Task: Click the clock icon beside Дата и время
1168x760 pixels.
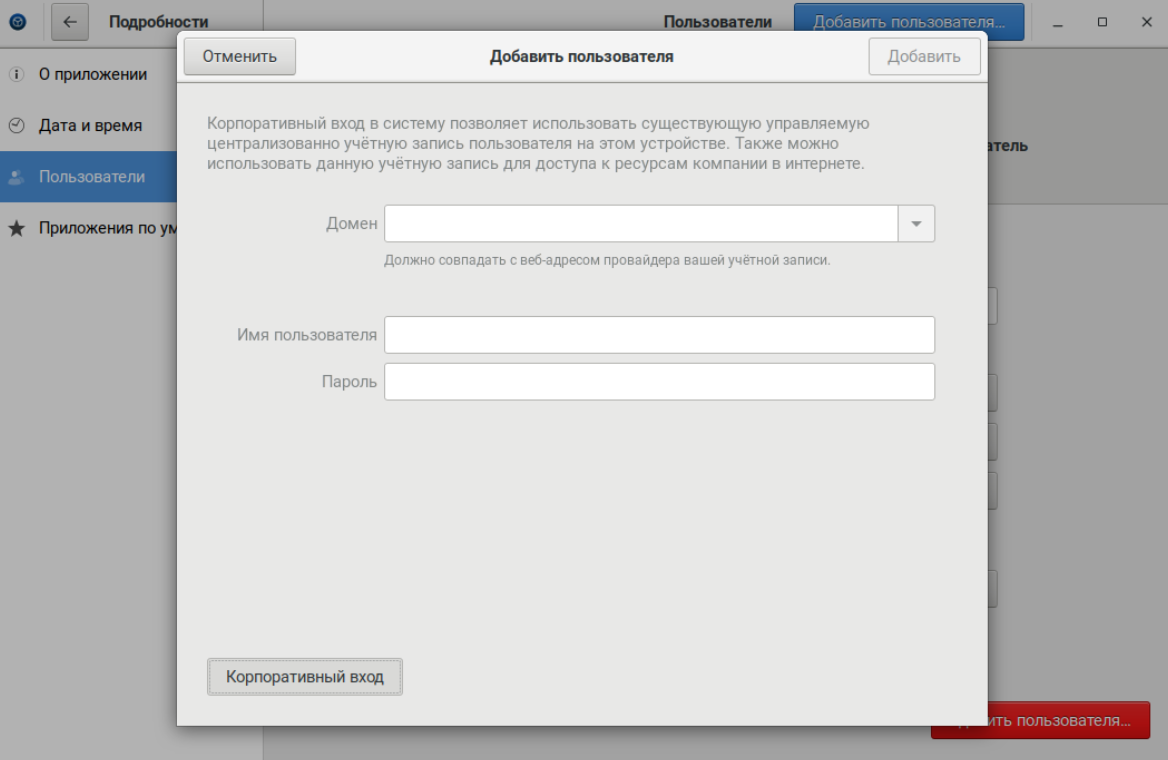Action: point(16,126)
